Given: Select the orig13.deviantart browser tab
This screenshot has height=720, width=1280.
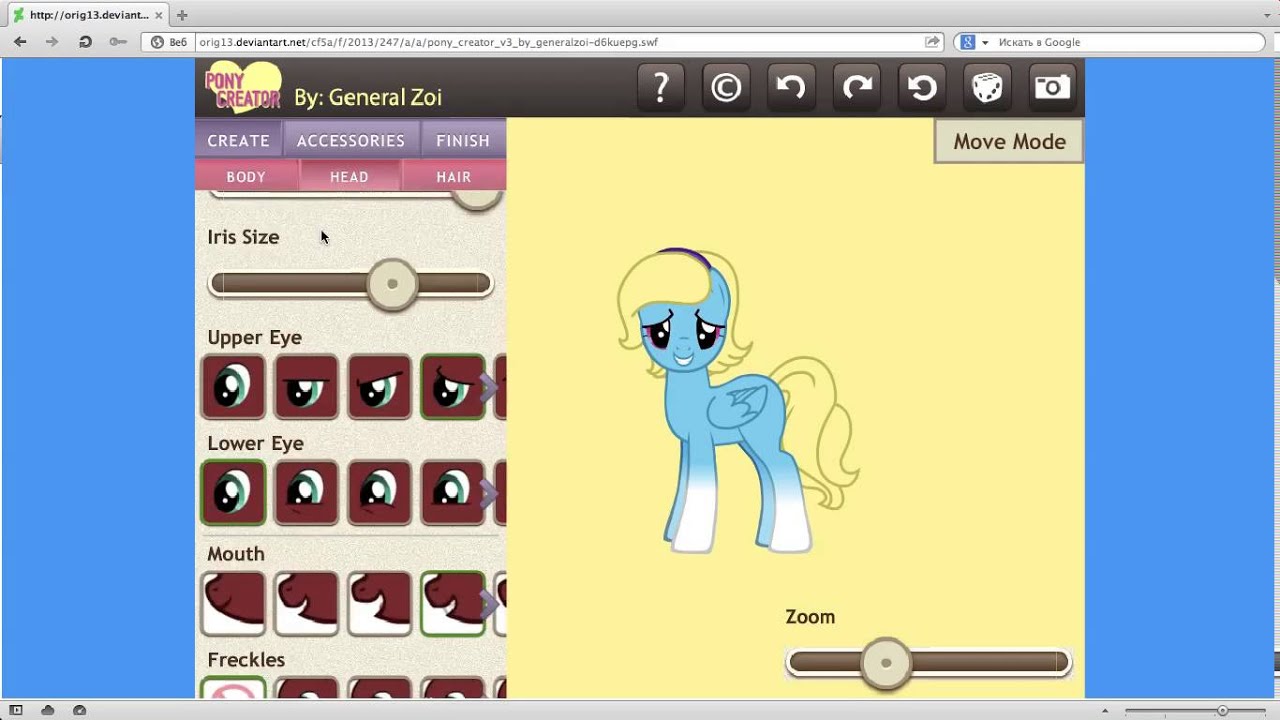Looking at the screenshot, I should 88,15.
